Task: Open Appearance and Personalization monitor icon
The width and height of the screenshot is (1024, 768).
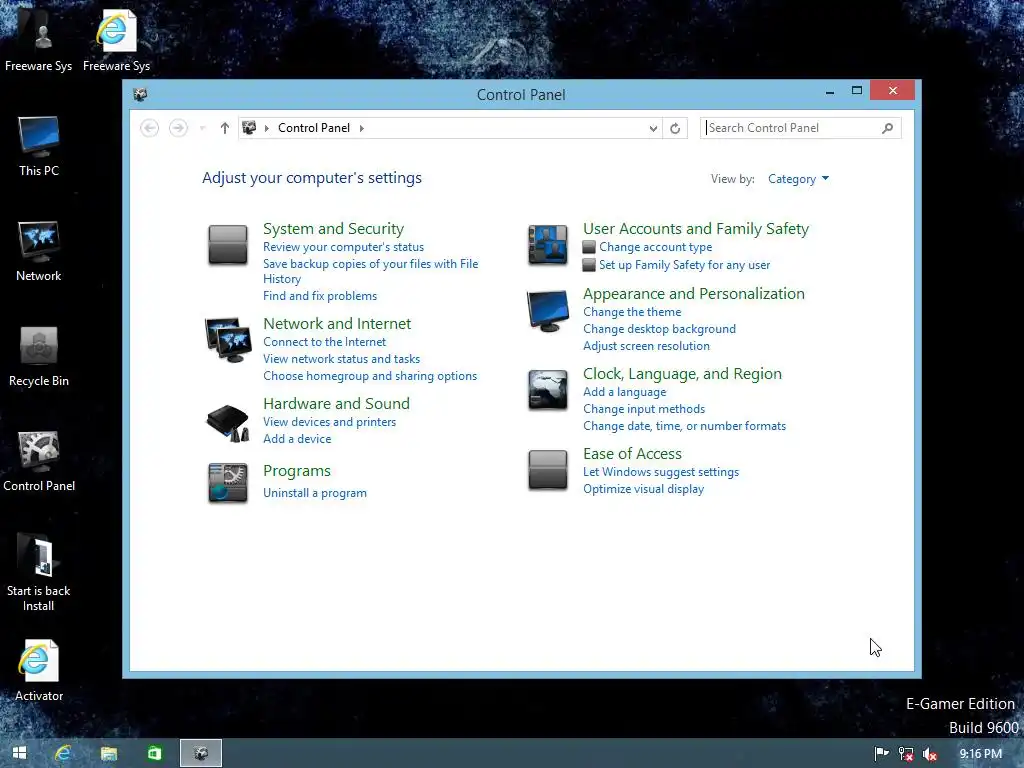Action: (547, 311)
